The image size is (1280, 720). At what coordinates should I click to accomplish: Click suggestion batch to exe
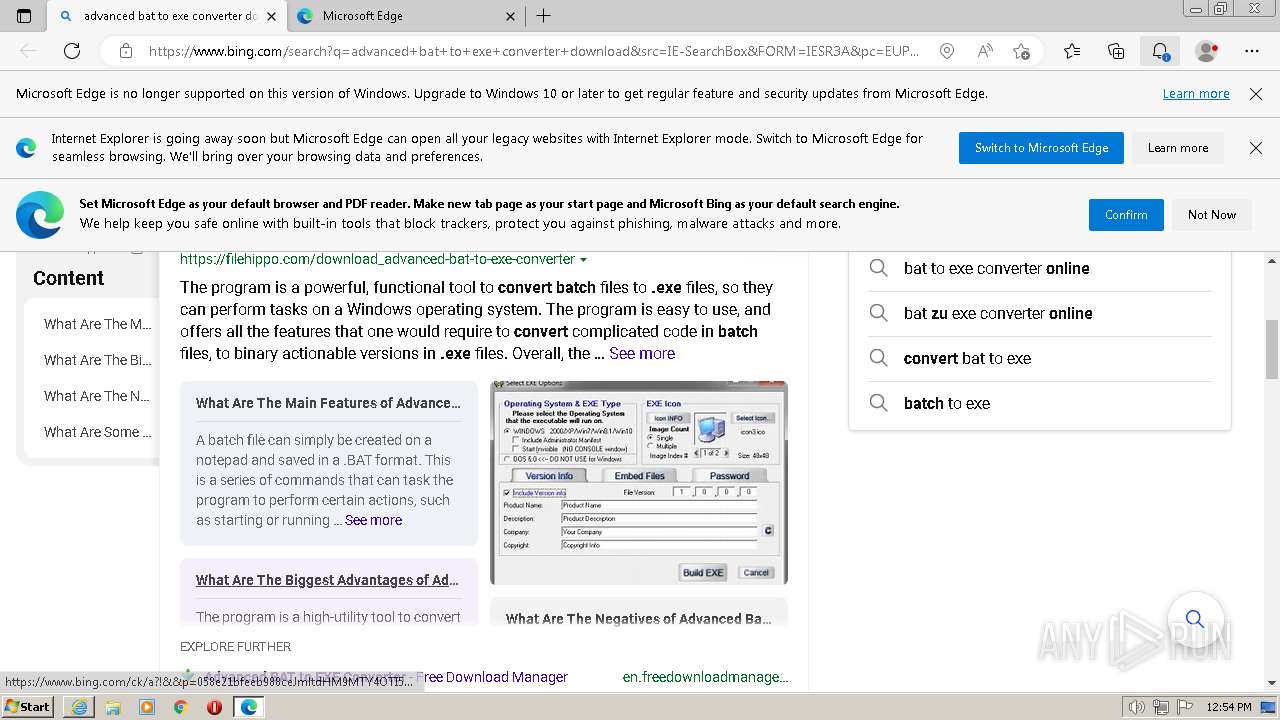(x=947, y=403)
